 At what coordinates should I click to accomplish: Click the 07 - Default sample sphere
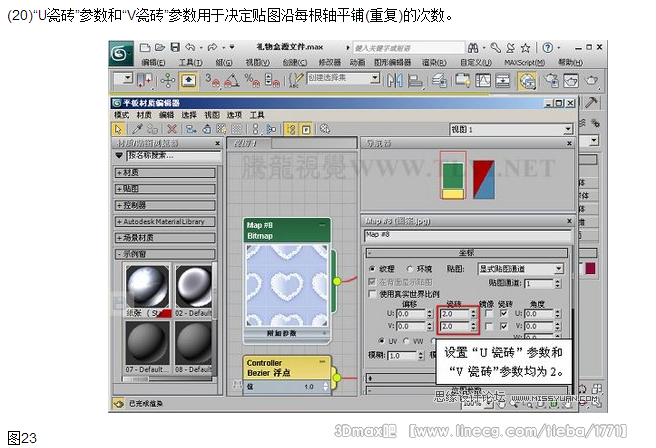coord(148,343)
